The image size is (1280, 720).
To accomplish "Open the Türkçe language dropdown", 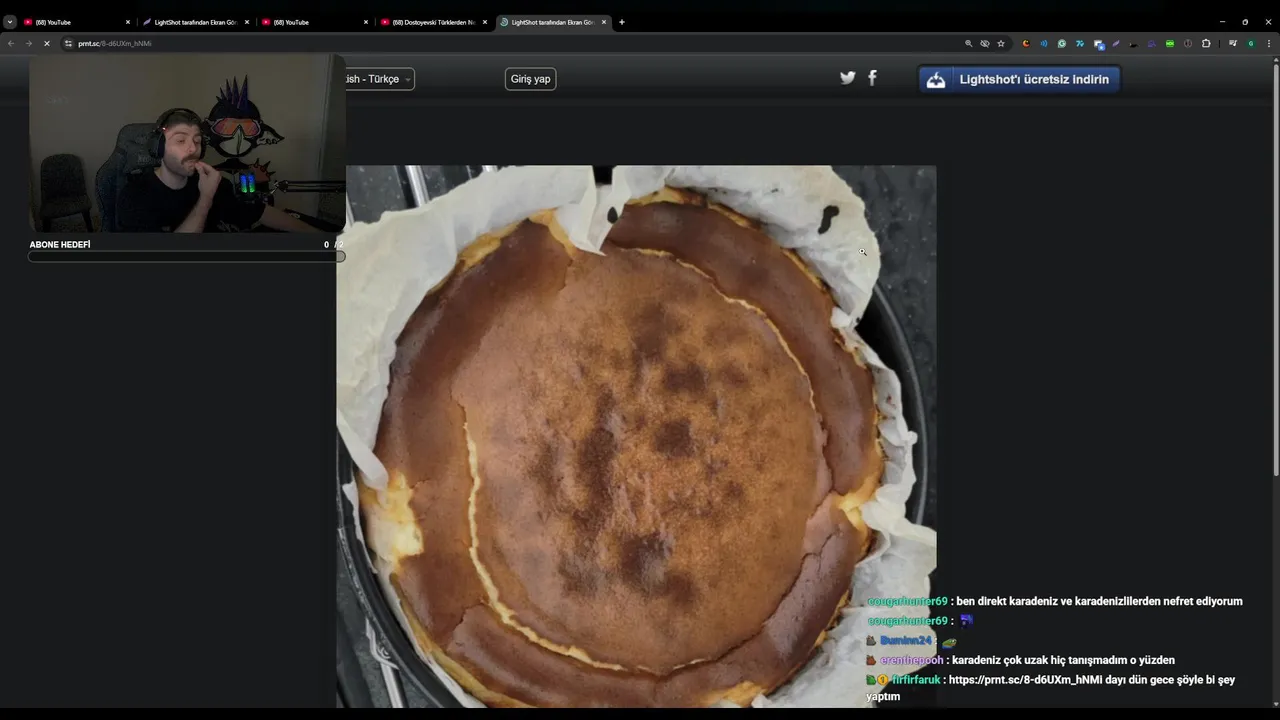I will click(379, 79).
